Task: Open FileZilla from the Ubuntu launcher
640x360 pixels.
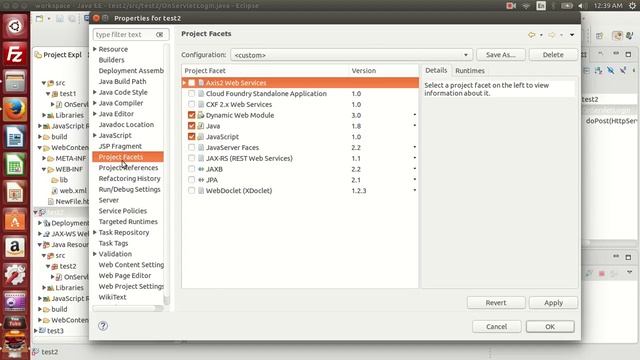Action: tap(15, 54)
